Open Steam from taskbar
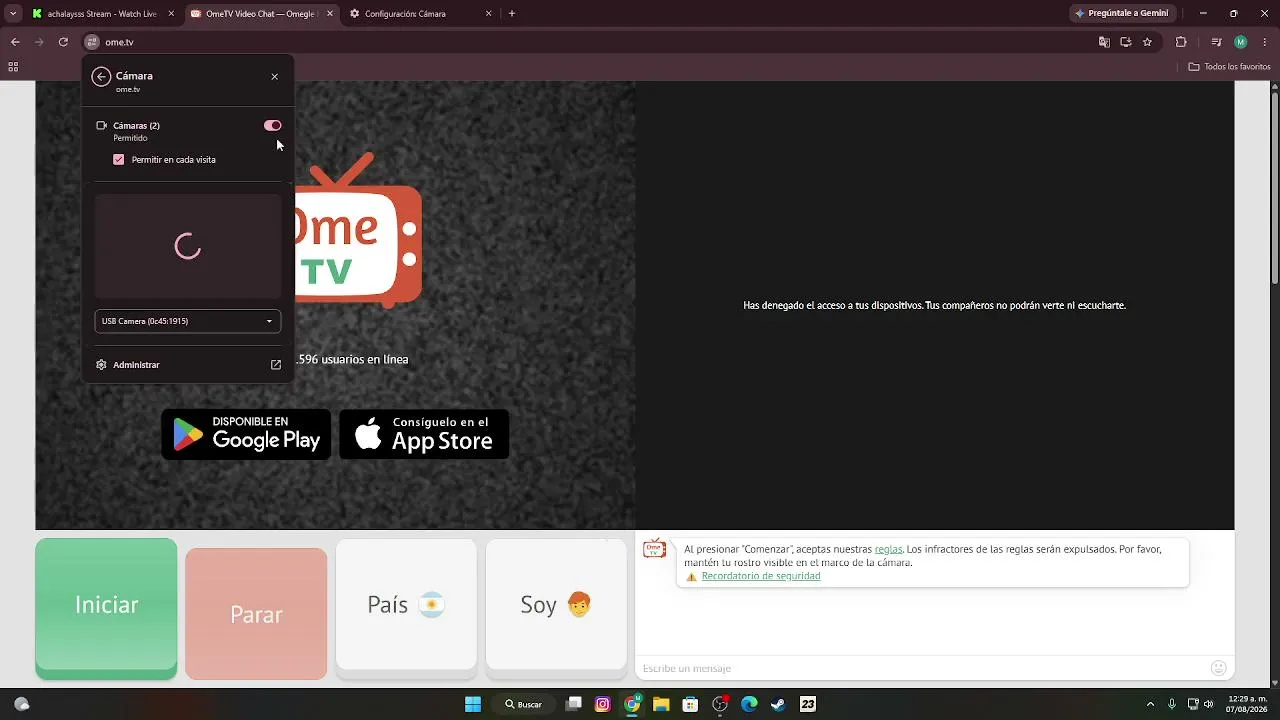Screen dimensions: 1280x720 tap(778, 704)
